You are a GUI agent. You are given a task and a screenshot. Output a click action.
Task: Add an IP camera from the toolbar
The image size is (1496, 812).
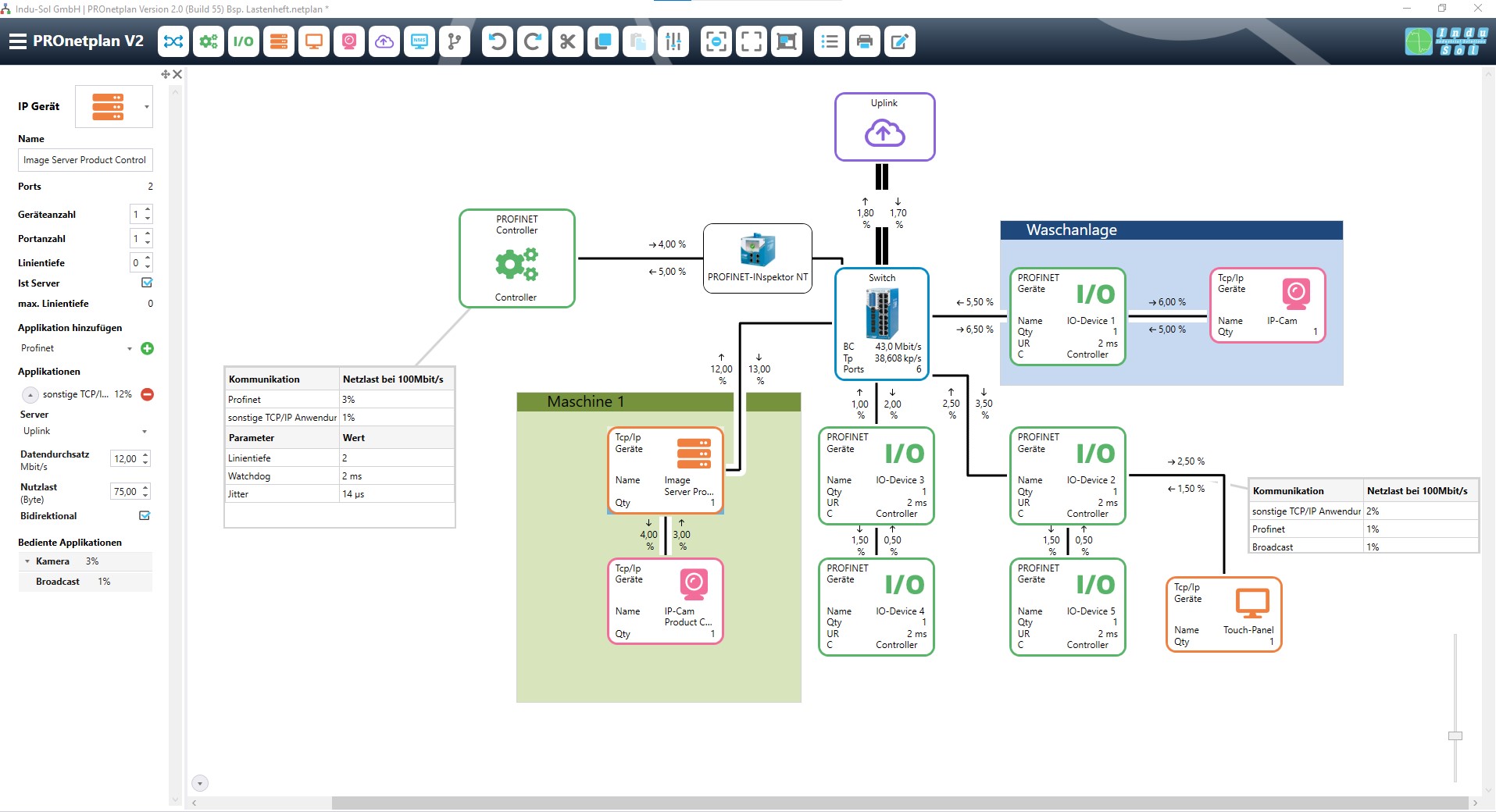(x=349, y=41)
